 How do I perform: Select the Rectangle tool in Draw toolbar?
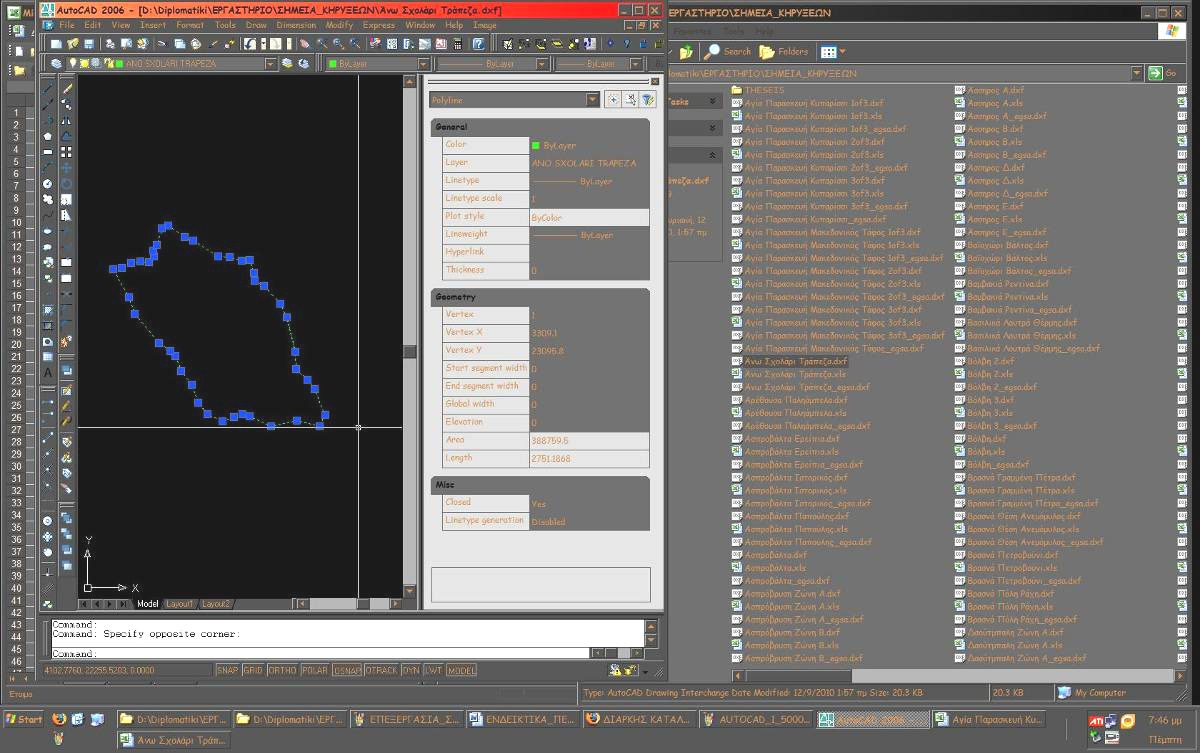coord(48,152)
